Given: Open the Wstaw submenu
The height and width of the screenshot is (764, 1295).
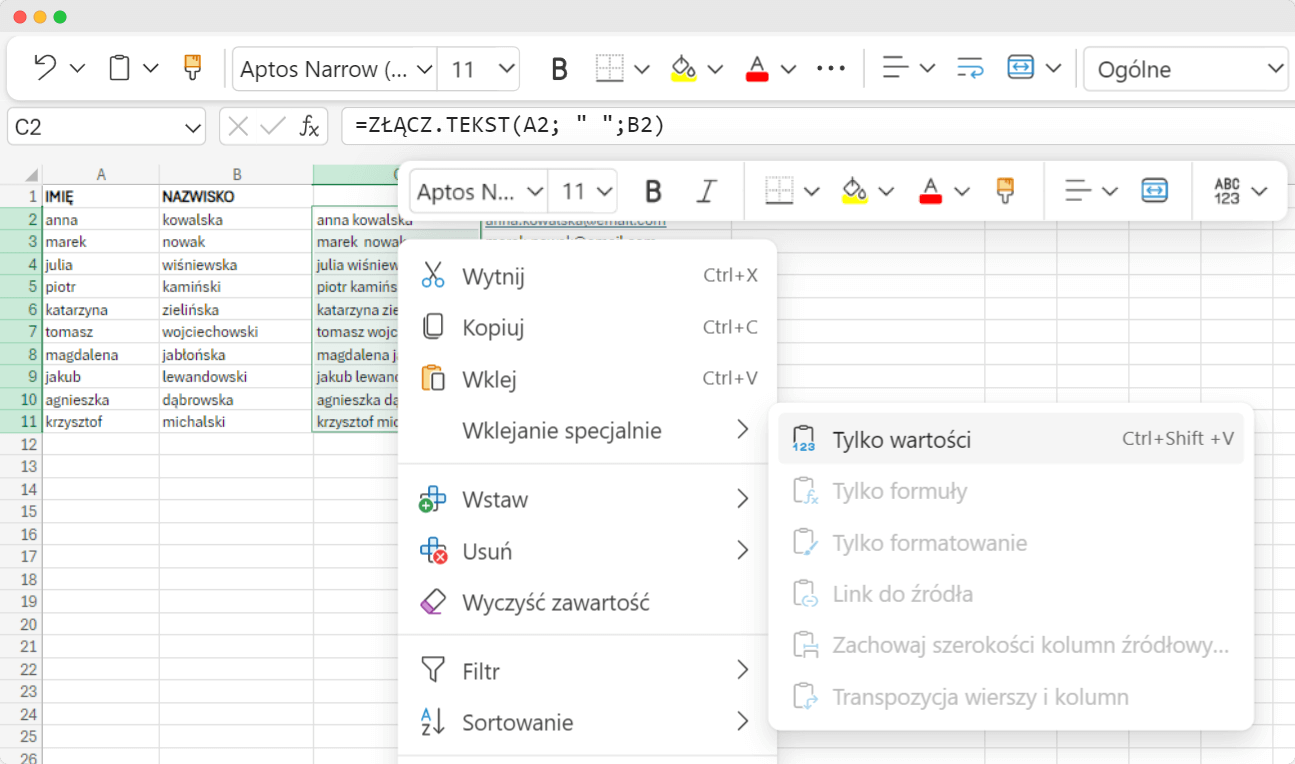Looking at the screenshot, I should click(588, 499).
